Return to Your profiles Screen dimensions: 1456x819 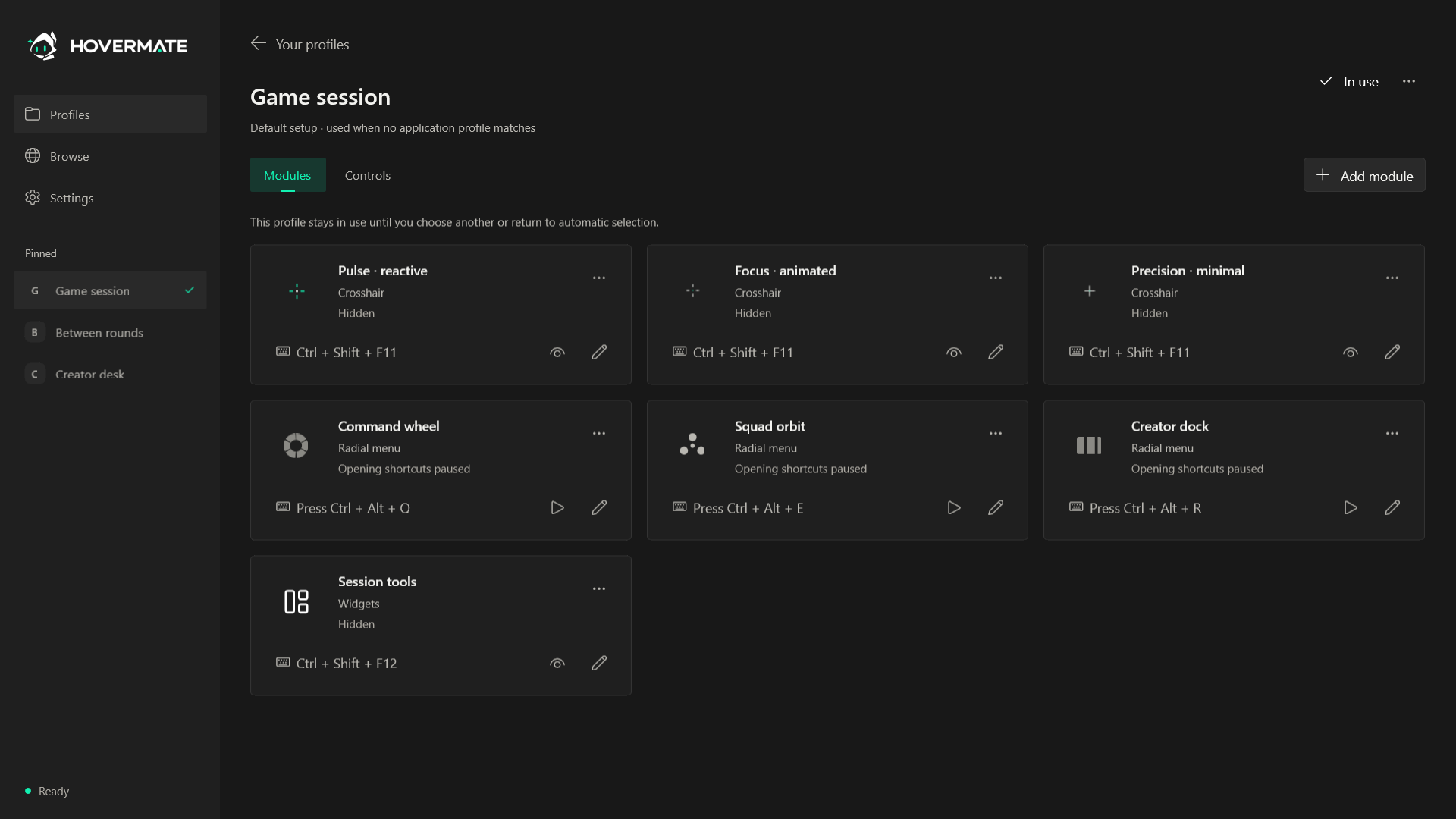click(x=300, y=44)
